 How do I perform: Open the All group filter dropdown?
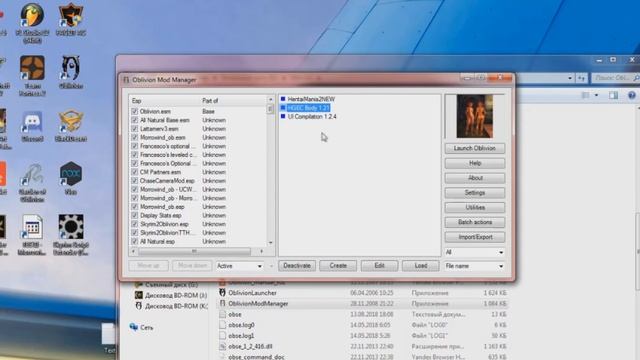474,252
